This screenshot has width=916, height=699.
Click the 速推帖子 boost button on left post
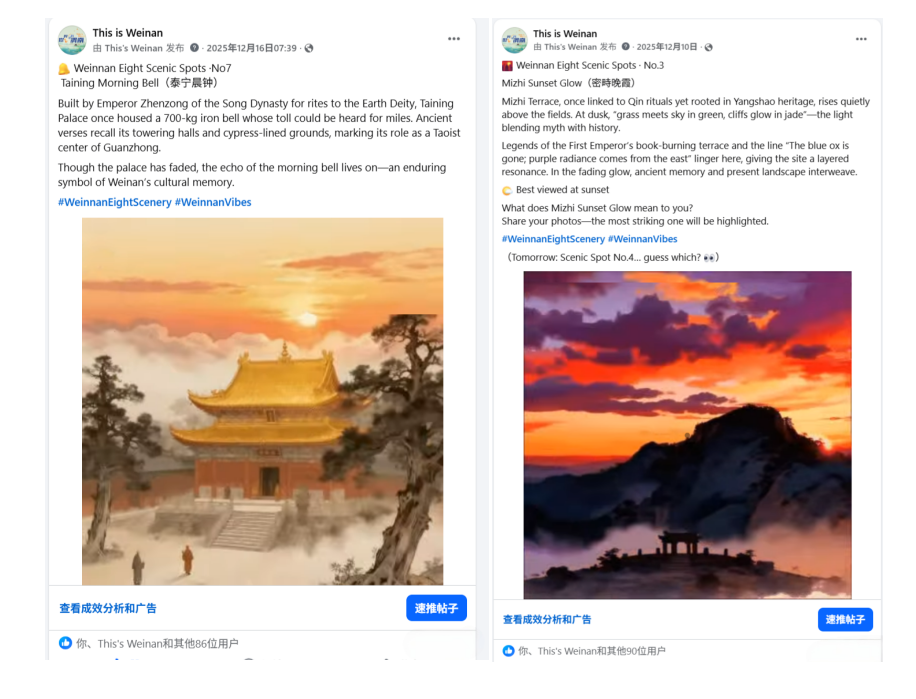436,608
